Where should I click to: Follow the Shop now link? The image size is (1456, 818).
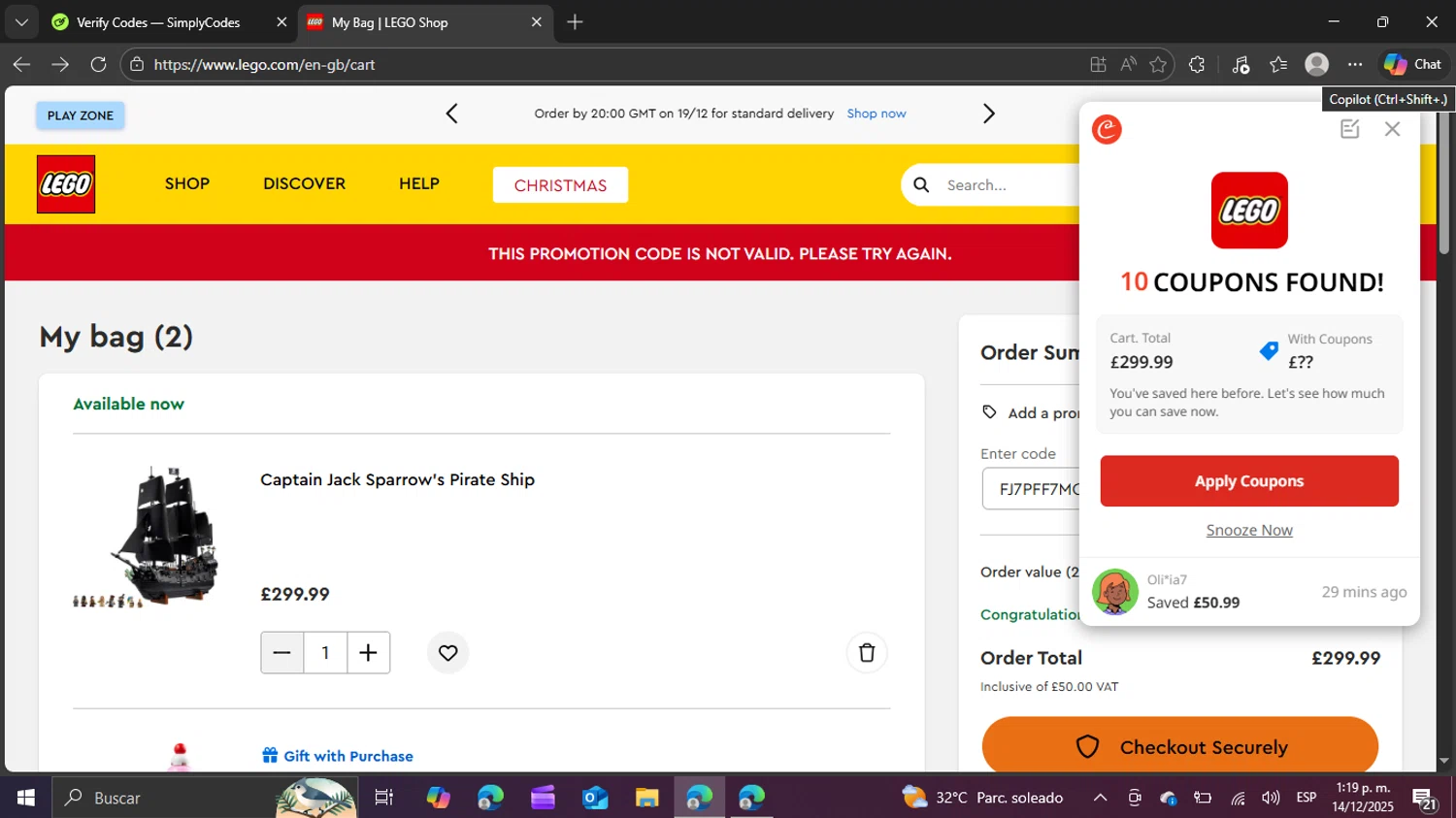877,114
